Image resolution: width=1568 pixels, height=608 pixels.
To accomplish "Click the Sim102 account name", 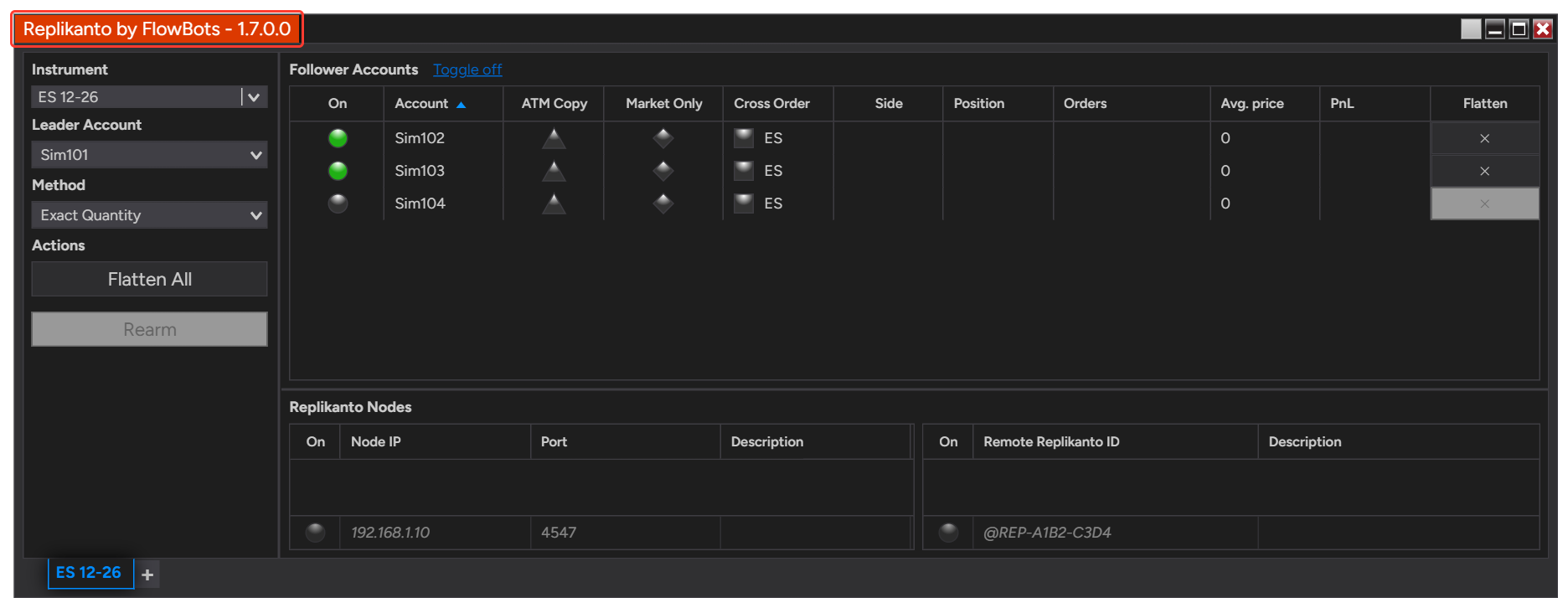I will 420,138.
